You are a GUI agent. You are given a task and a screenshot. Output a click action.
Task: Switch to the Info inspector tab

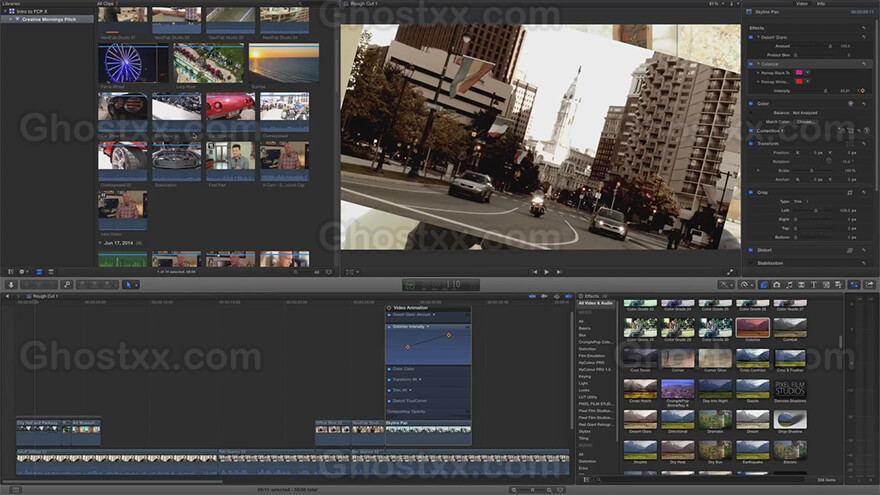click(821, 3)
